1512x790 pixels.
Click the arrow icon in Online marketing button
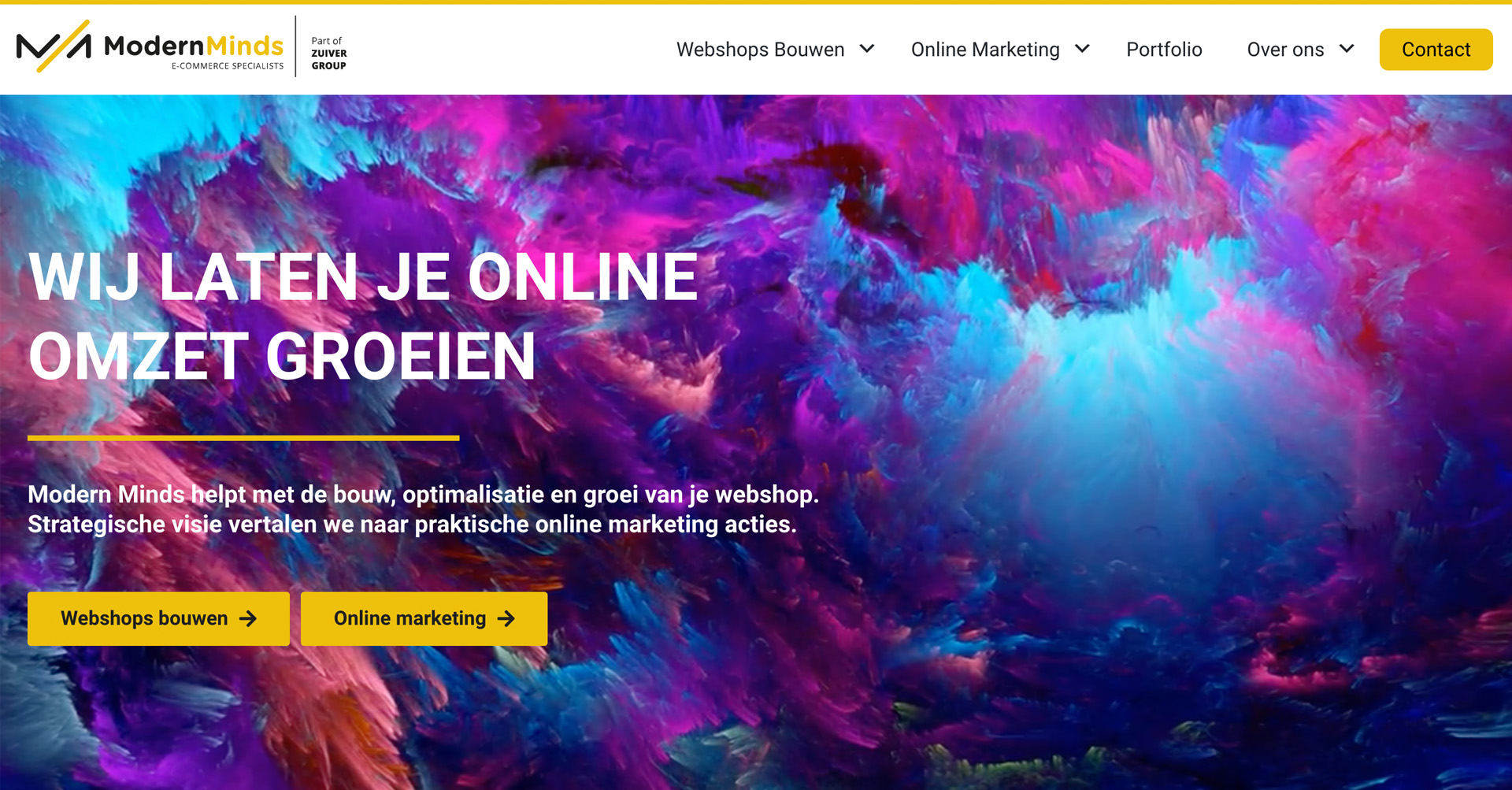[506, 619]
